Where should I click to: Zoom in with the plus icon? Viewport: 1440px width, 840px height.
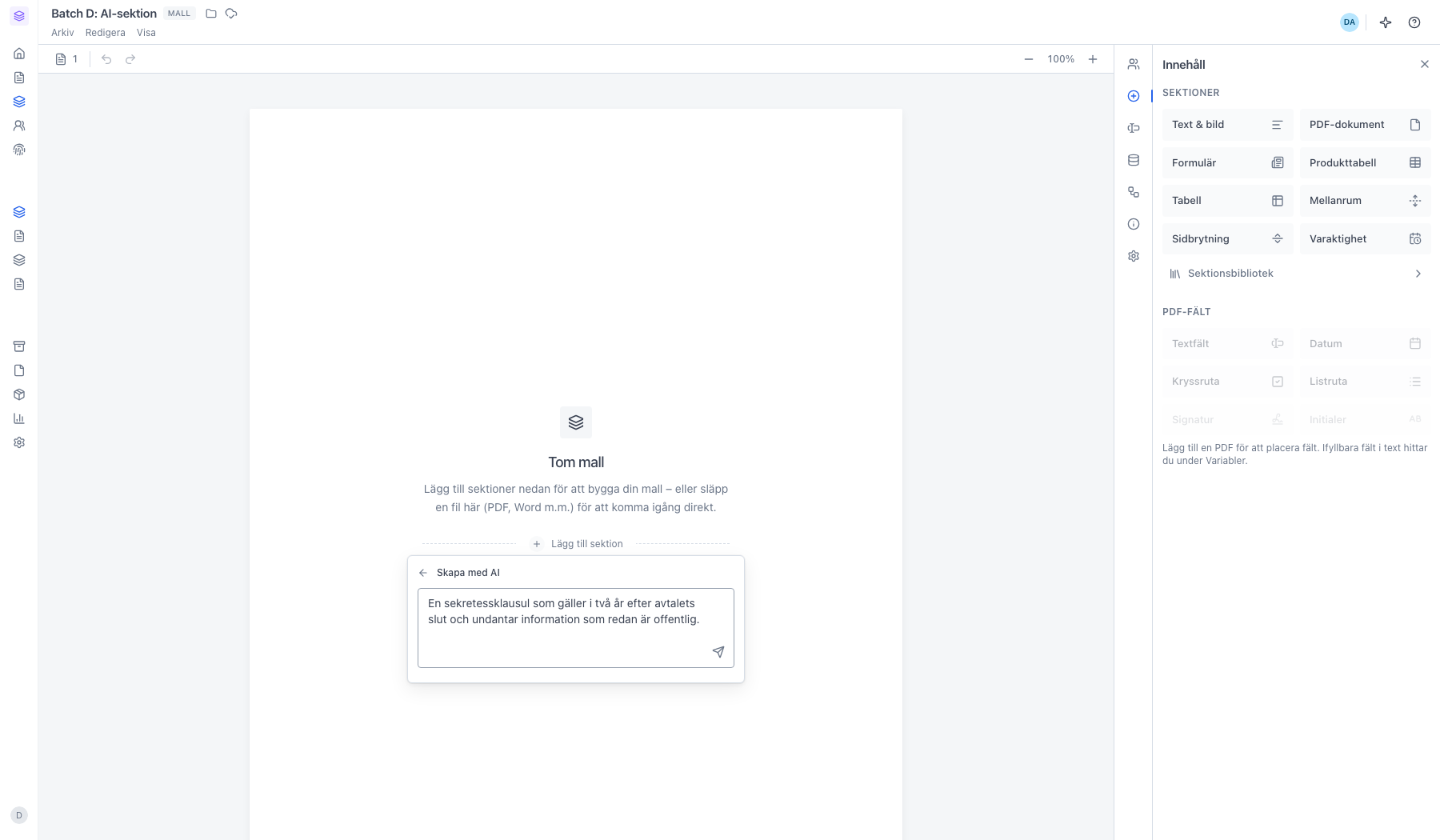tap(1093, 59)
